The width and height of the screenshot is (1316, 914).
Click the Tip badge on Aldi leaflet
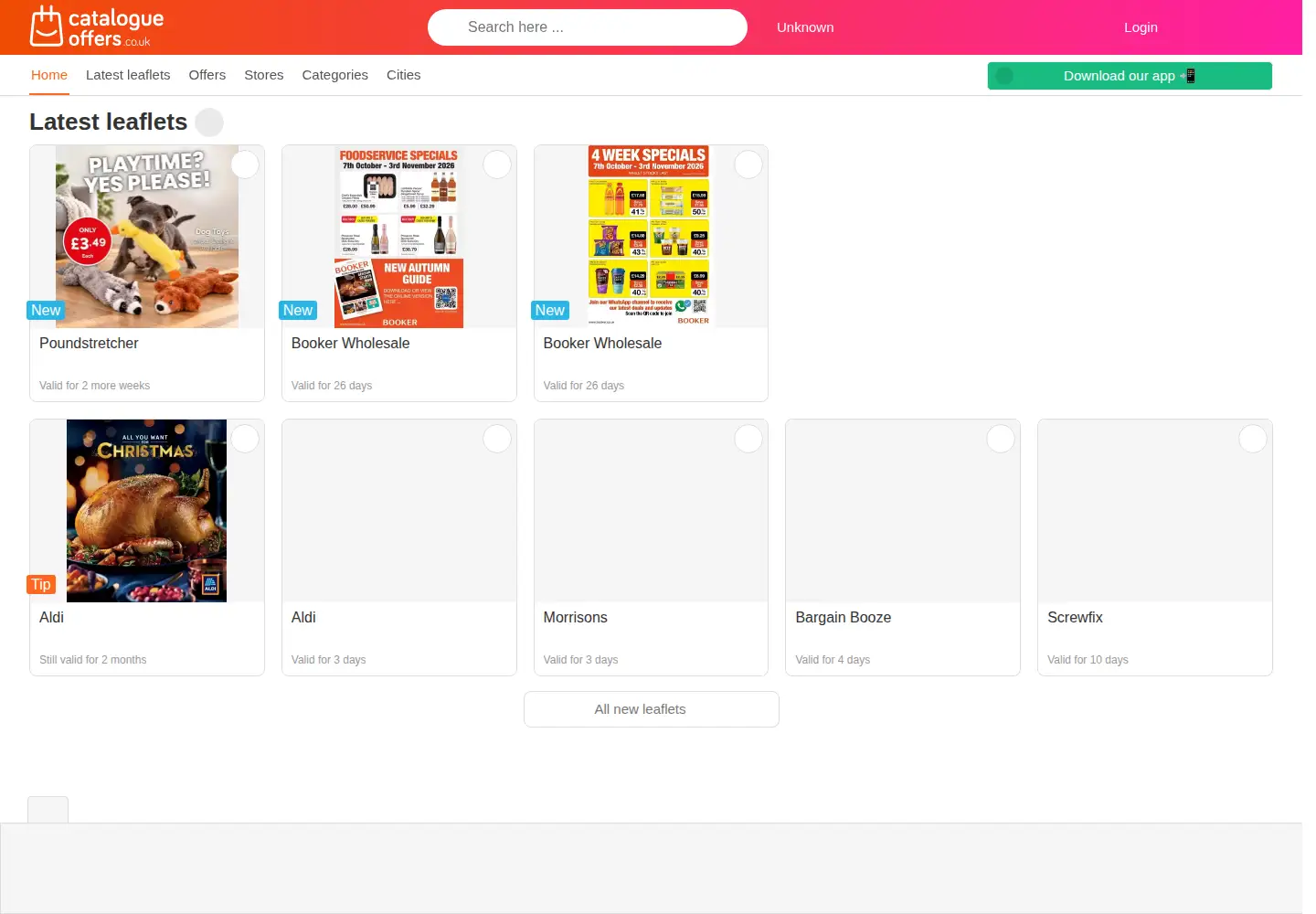pyautogui.click(x=41, y=585)
